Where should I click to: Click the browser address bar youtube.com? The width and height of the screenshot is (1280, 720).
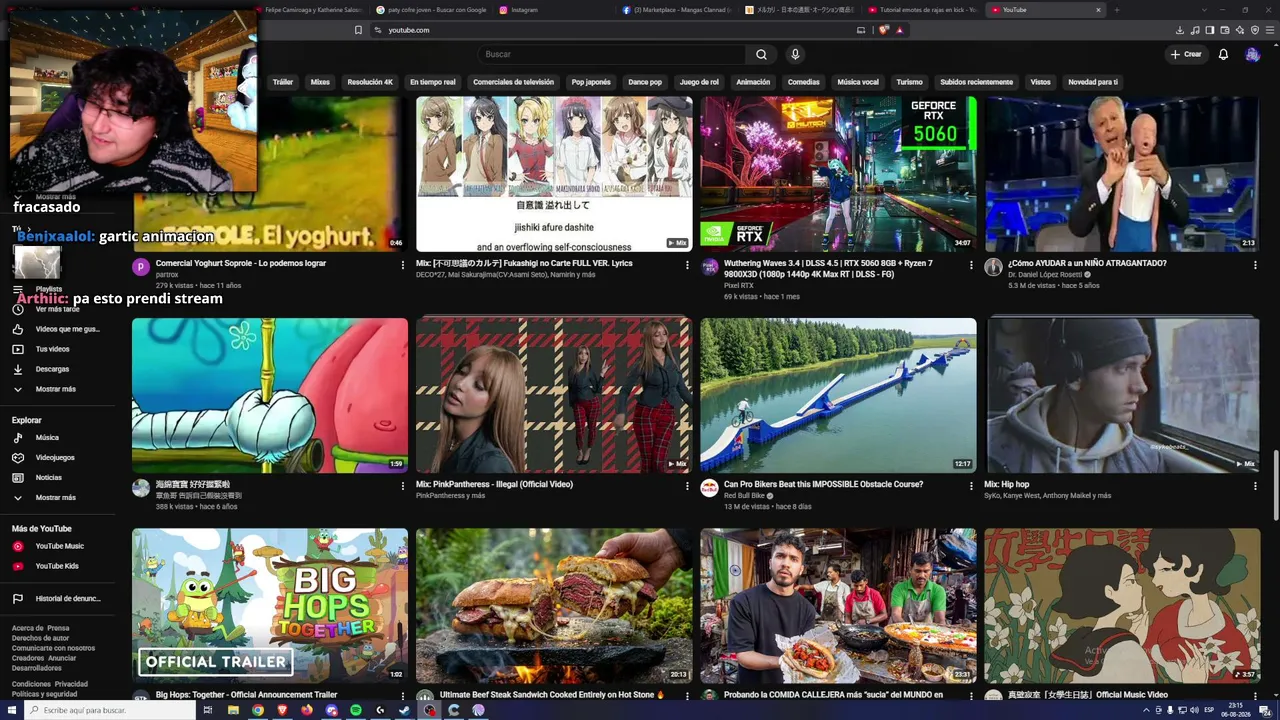(x=610, y=30)
